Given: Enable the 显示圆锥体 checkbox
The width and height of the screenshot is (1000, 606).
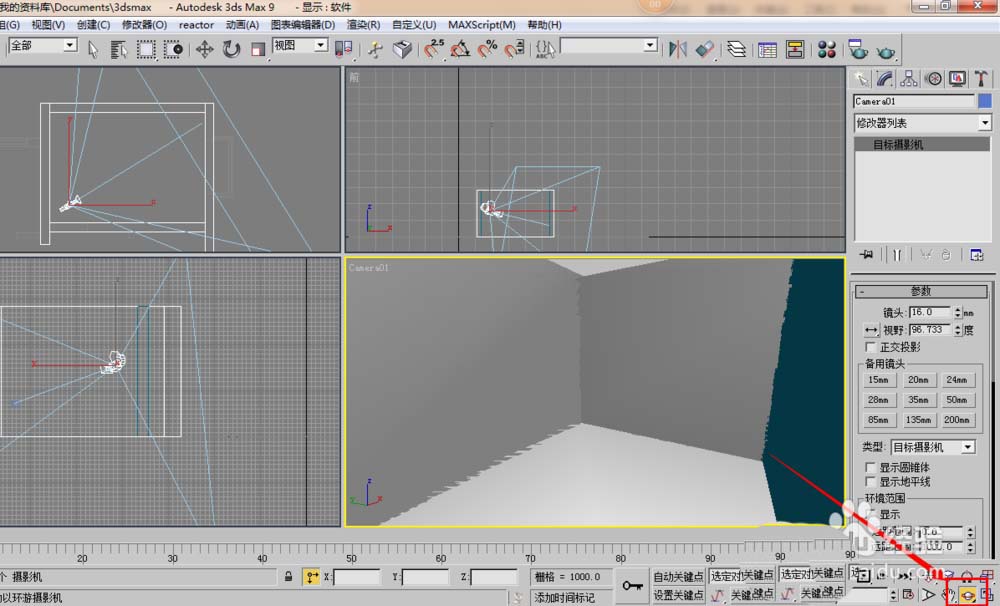Looking at the screenshot, I should pos(870,467).
